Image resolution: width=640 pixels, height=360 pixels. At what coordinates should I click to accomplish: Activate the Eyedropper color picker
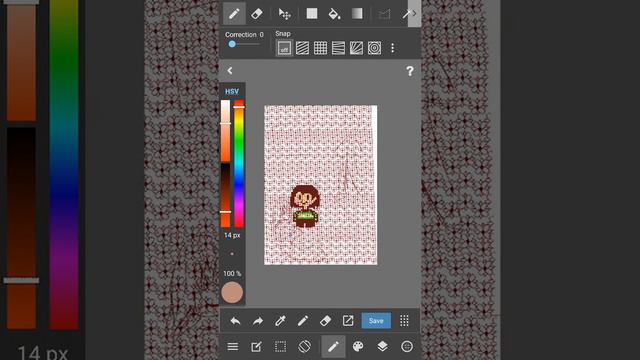click(x=280, y=321)
